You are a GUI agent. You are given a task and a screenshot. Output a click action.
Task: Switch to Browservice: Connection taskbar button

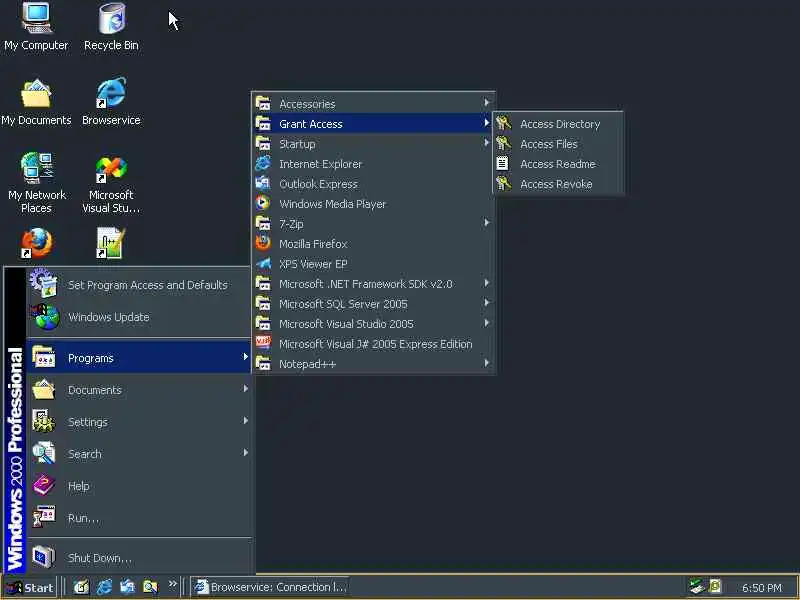click(x=271, y=587)
